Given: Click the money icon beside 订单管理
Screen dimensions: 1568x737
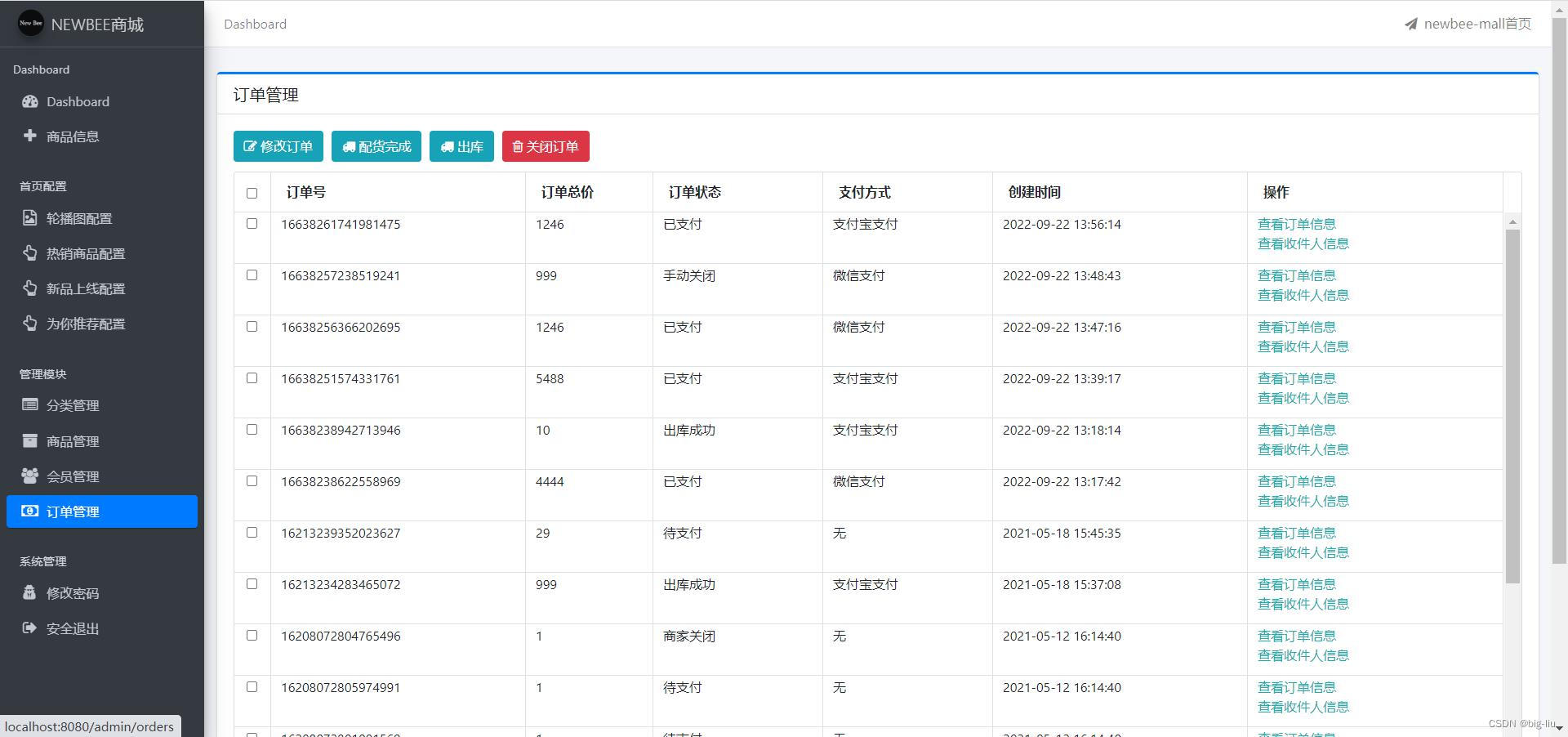Looking at the screenshot, I should tap(30, 511).
